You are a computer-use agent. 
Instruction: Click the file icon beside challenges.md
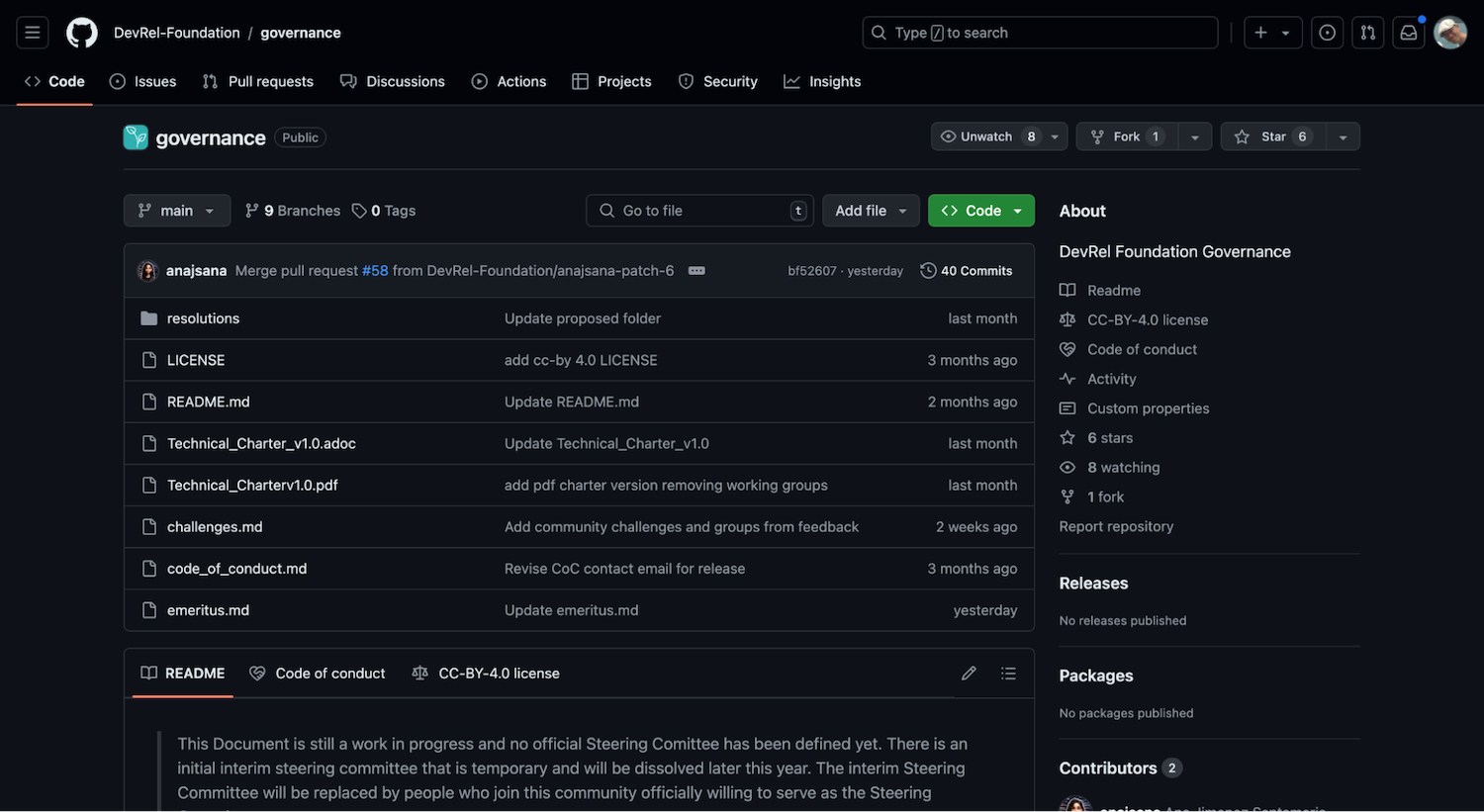point(149,527)
